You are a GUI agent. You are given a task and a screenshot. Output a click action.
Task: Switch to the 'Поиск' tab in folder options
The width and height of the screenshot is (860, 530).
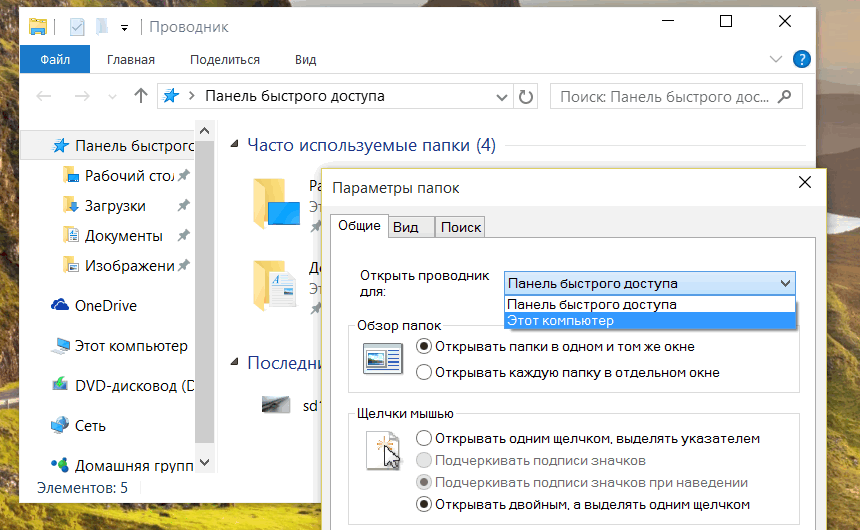point(461,227)
